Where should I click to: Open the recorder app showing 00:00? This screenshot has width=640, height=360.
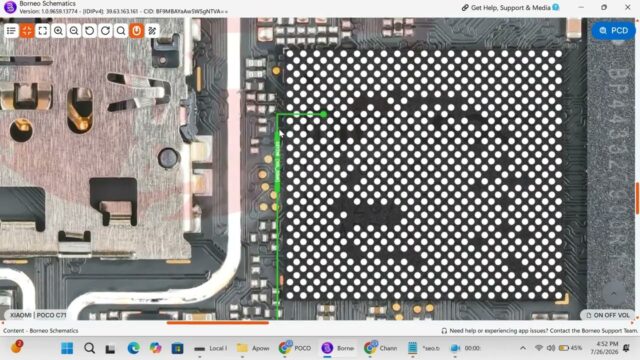465,348
